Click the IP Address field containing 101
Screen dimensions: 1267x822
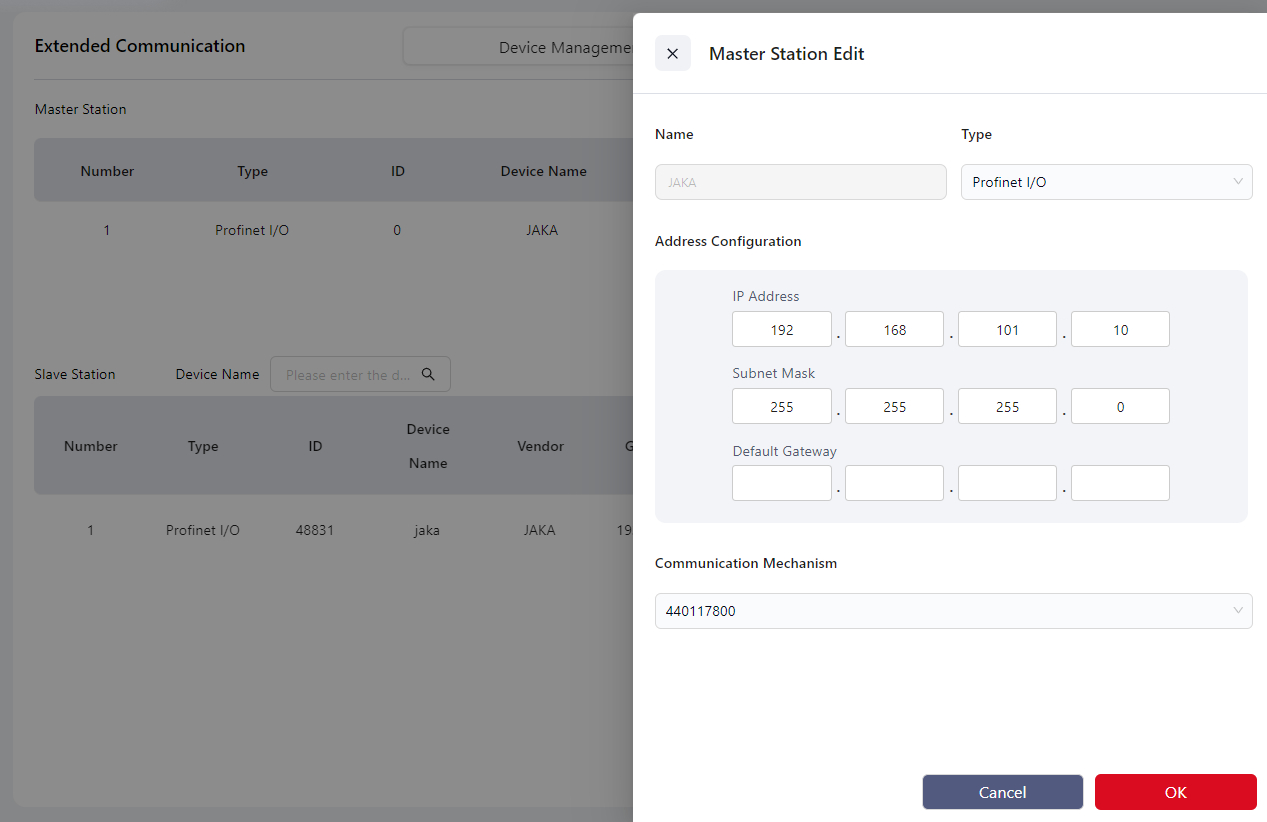(1007, 329)
